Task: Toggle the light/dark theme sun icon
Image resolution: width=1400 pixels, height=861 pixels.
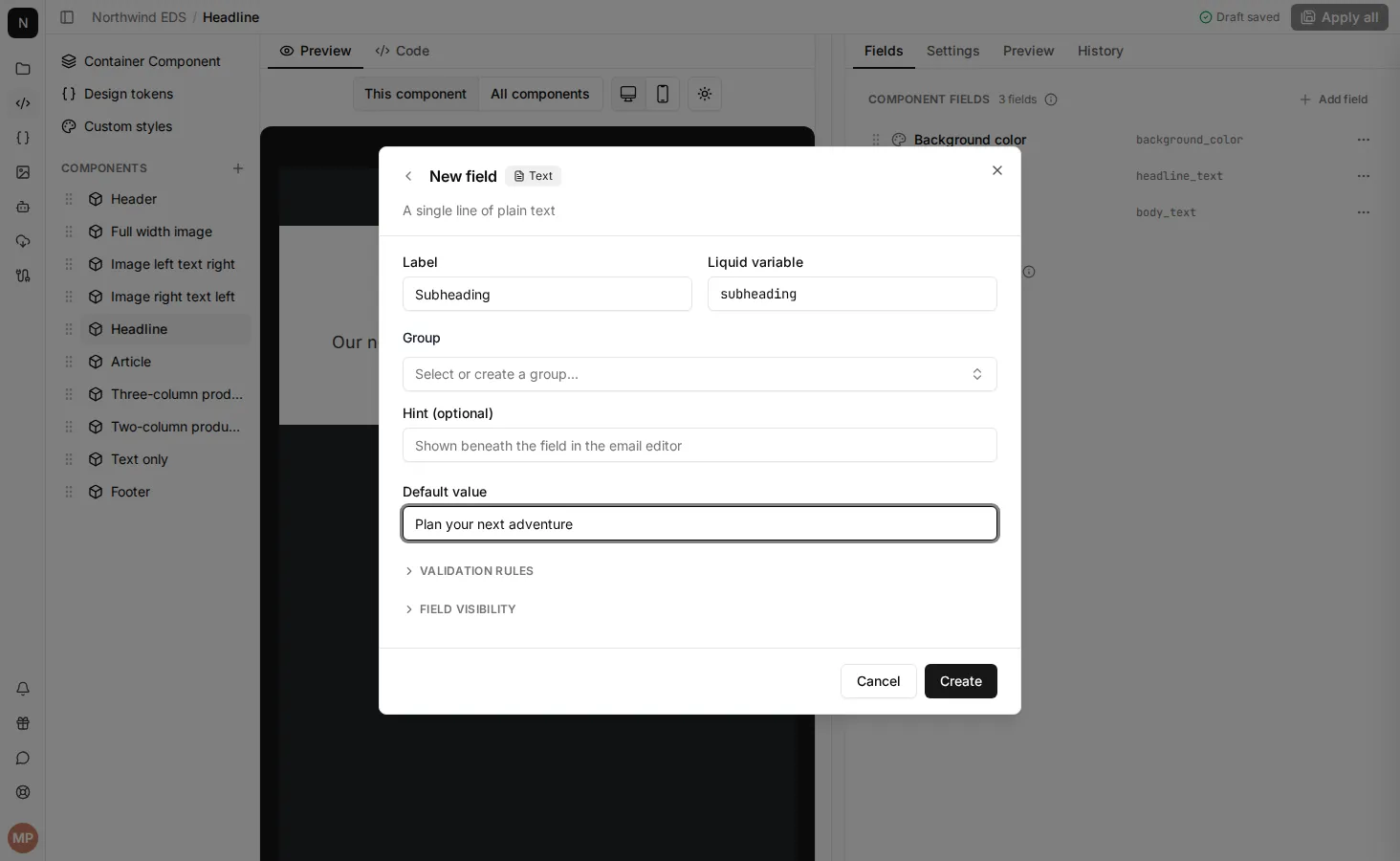Action: [x=705, y=94]
